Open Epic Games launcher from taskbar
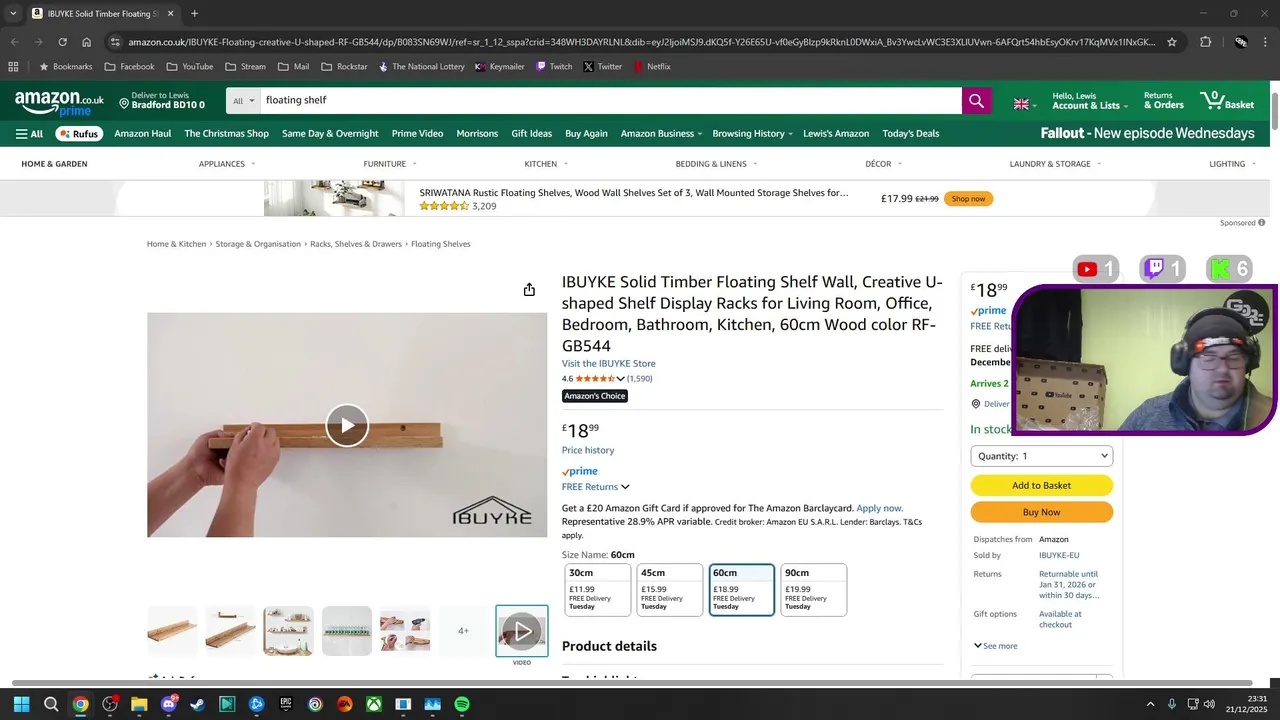The width and height of the screenshot is (1280, 720). (x=286, y=704)
